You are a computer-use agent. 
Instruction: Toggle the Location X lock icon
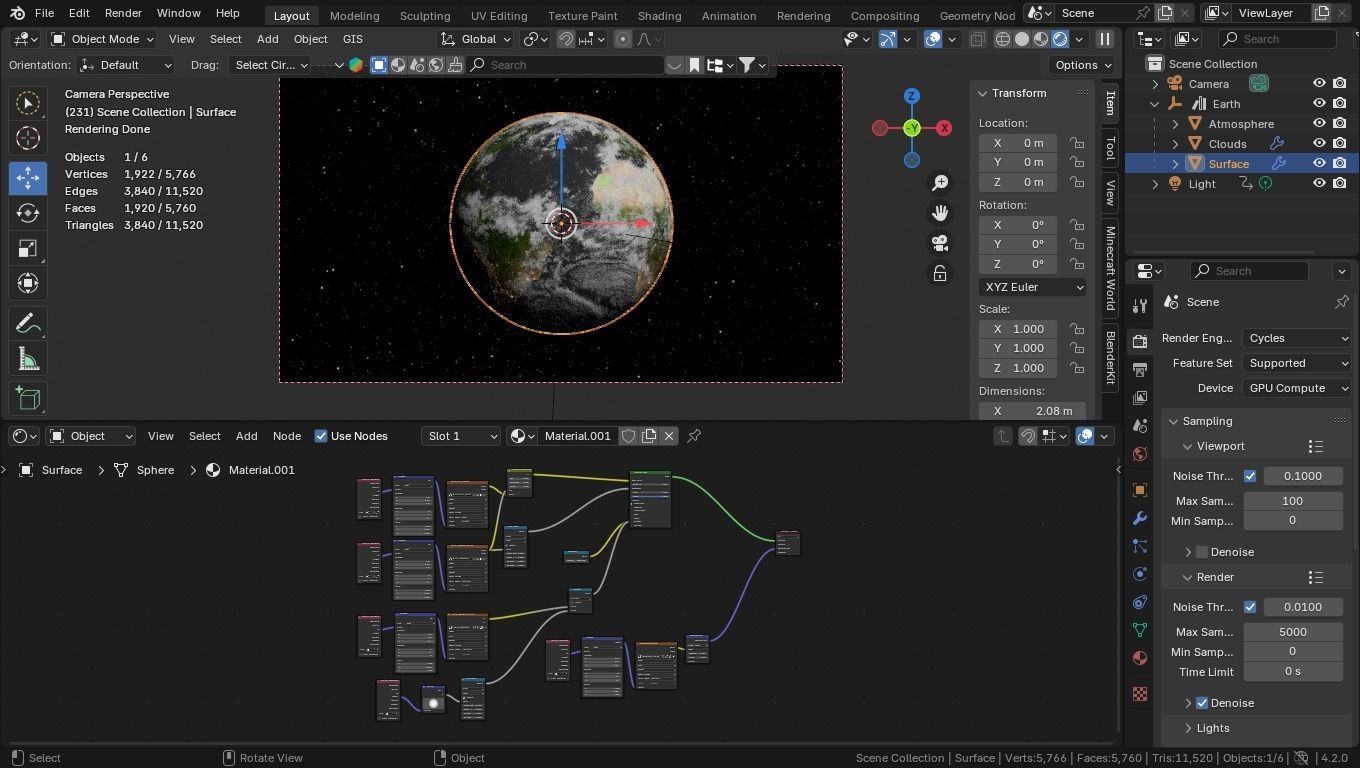coord(1076,143)
